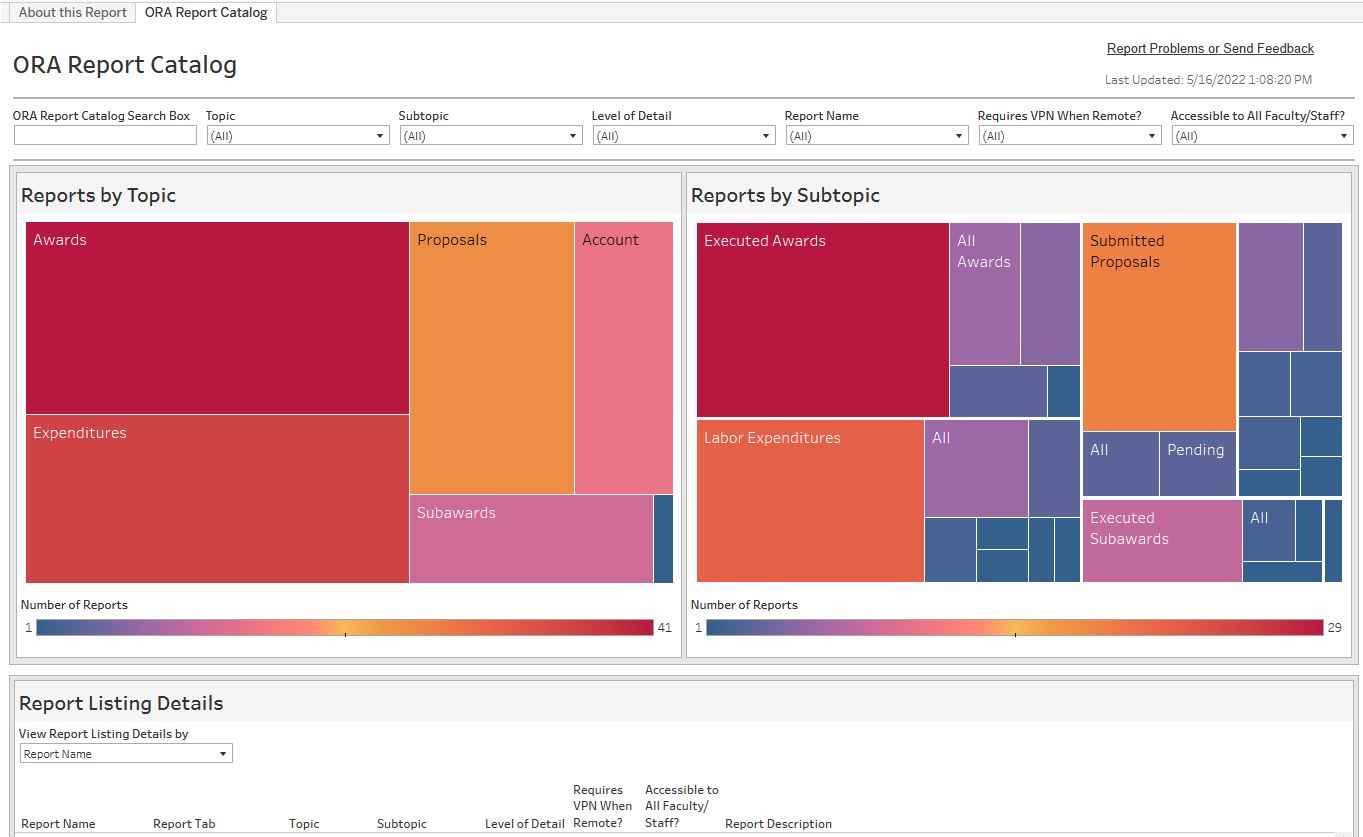The height and width of the screenshot is (837, 1363).
Task: Select the Awards tile in topic treemap
Action: click(217, 318)
